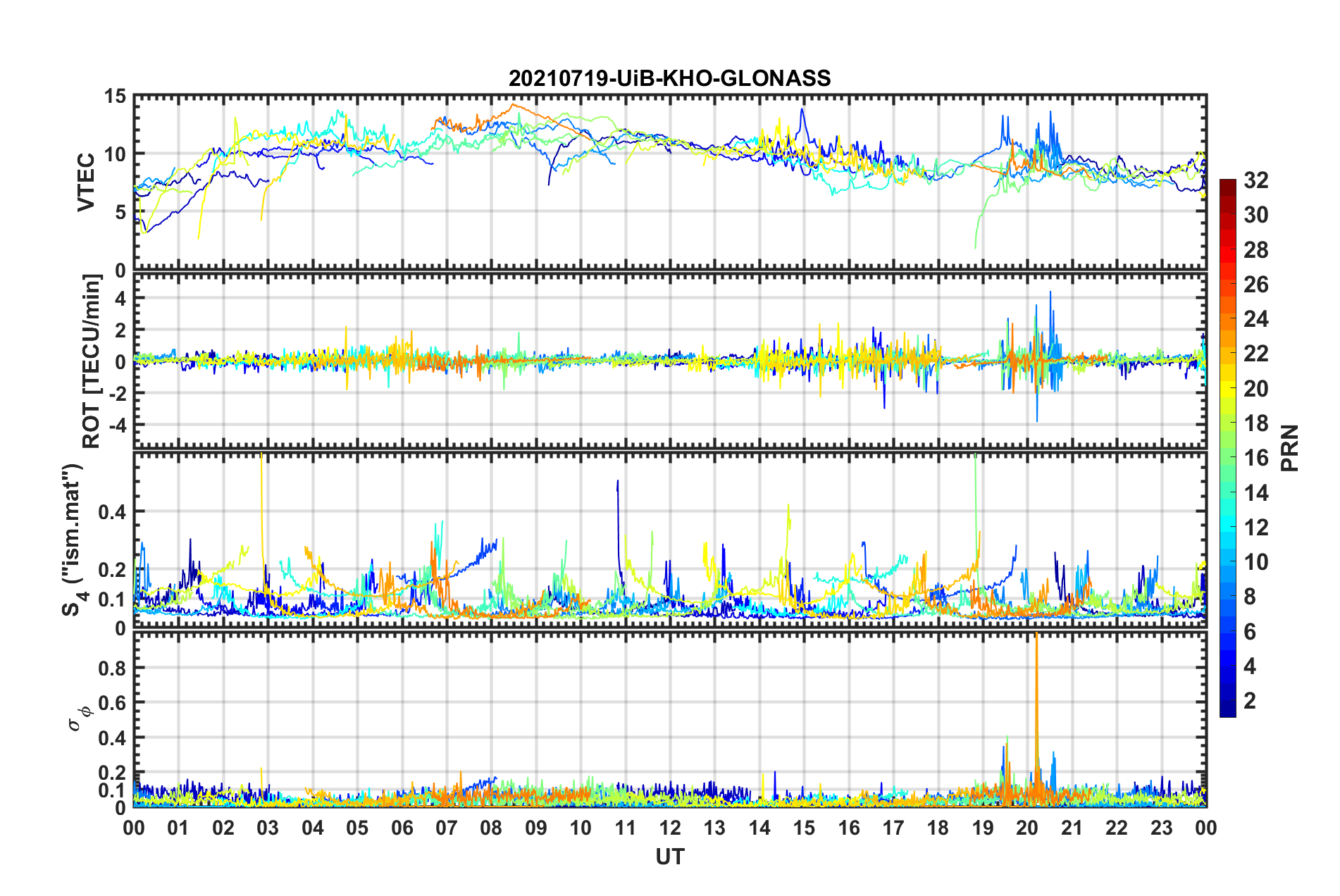Click VTEC axis tick value 5
The height and width of the screenshot is (896, 1340).
[x=120, y=212]
